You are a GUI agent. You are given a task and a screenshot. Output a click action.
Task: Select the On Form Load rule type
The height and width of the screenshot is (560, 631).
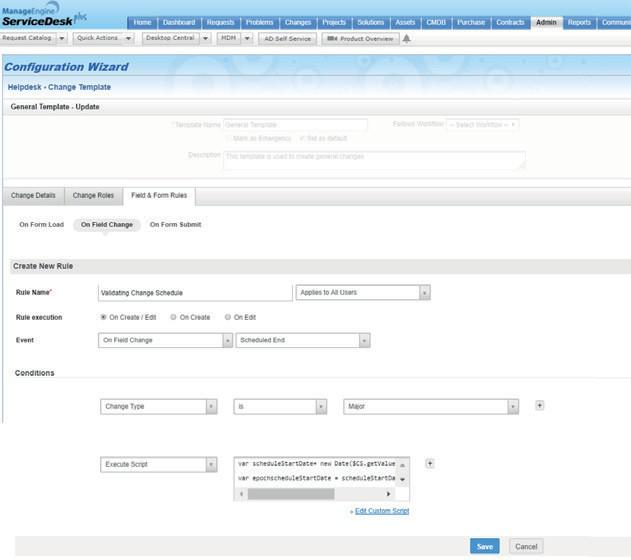[41, 224]
